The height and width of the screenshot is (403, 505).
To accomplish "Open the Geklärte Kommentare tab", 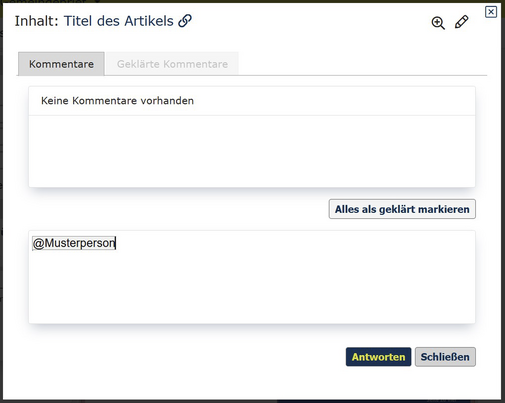I will click(x=172, y=64).
